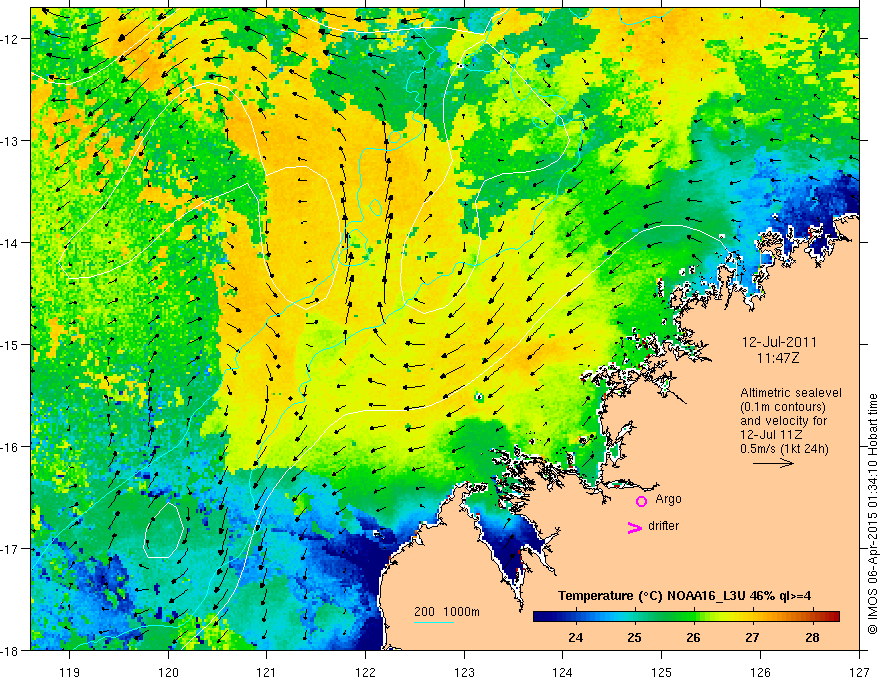This screenshot has width=880, height=680.
Task: Click the '200 1000m' bathymetry label
Action: pos(447,612)
